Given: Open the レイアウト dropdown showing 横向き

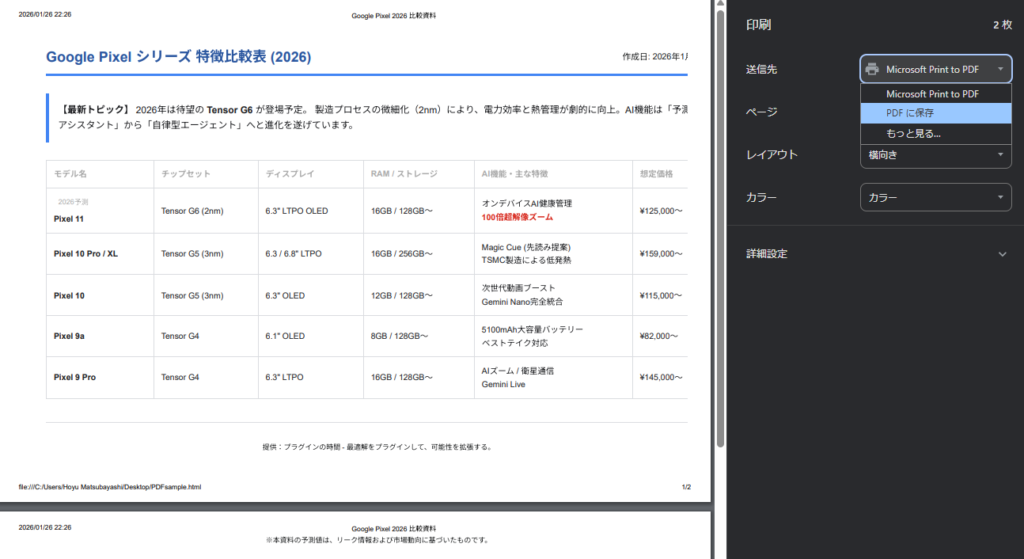Looking at the screenshot, I should click(935, 155).
